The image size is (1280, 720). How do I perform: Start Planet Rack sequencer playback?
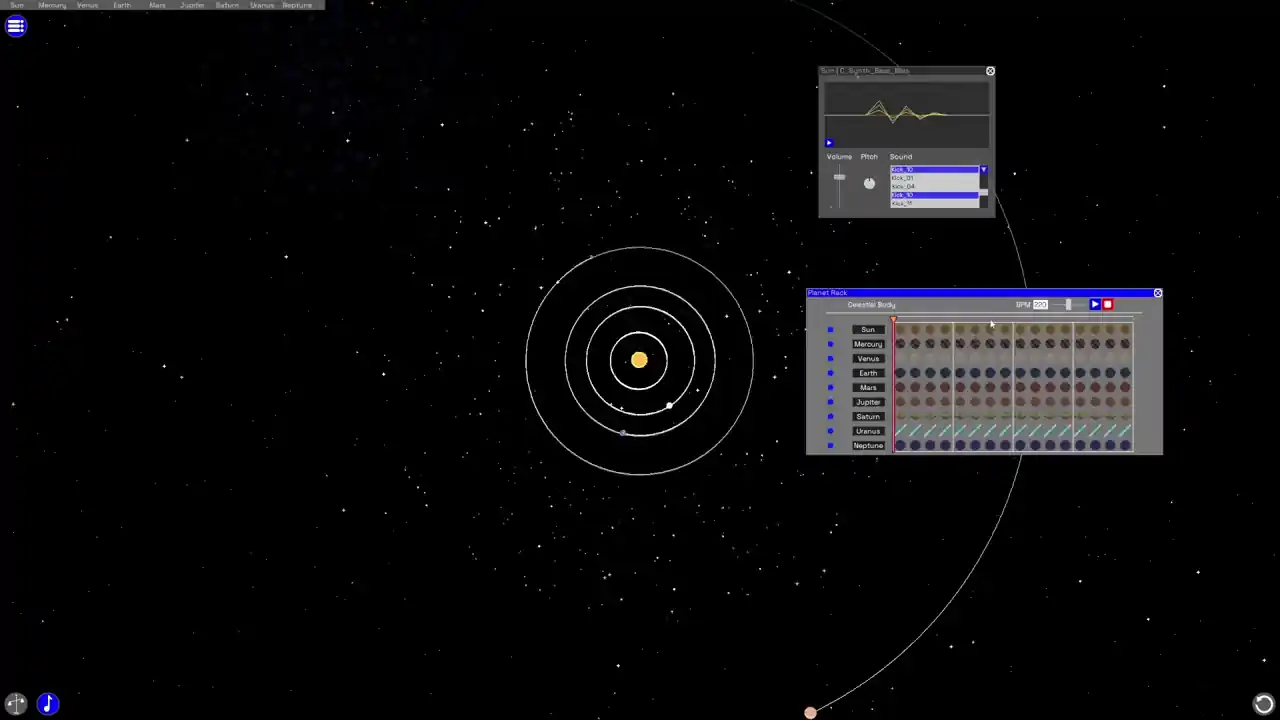[1095, 304]
